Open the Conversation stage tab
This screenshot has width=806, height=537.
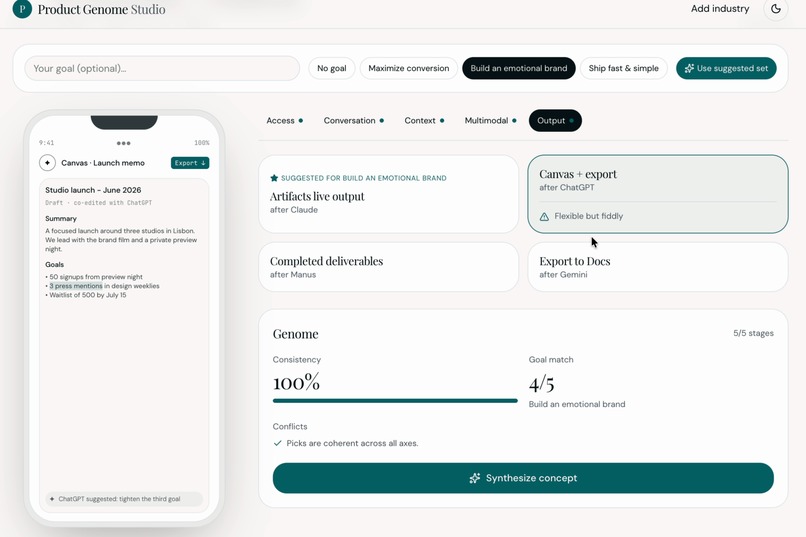[x=354, y=121]
